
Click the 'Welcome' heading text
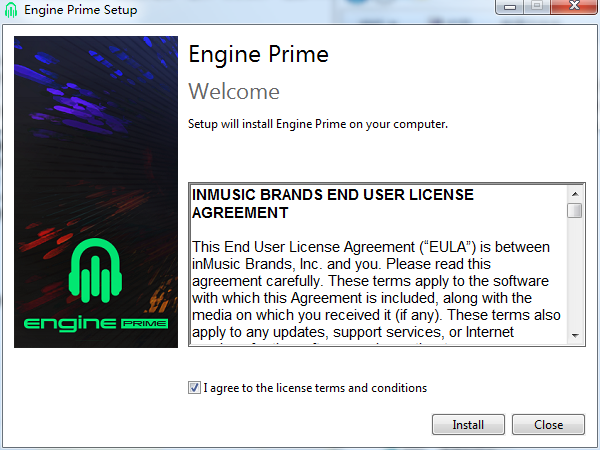tap(234, 91)
